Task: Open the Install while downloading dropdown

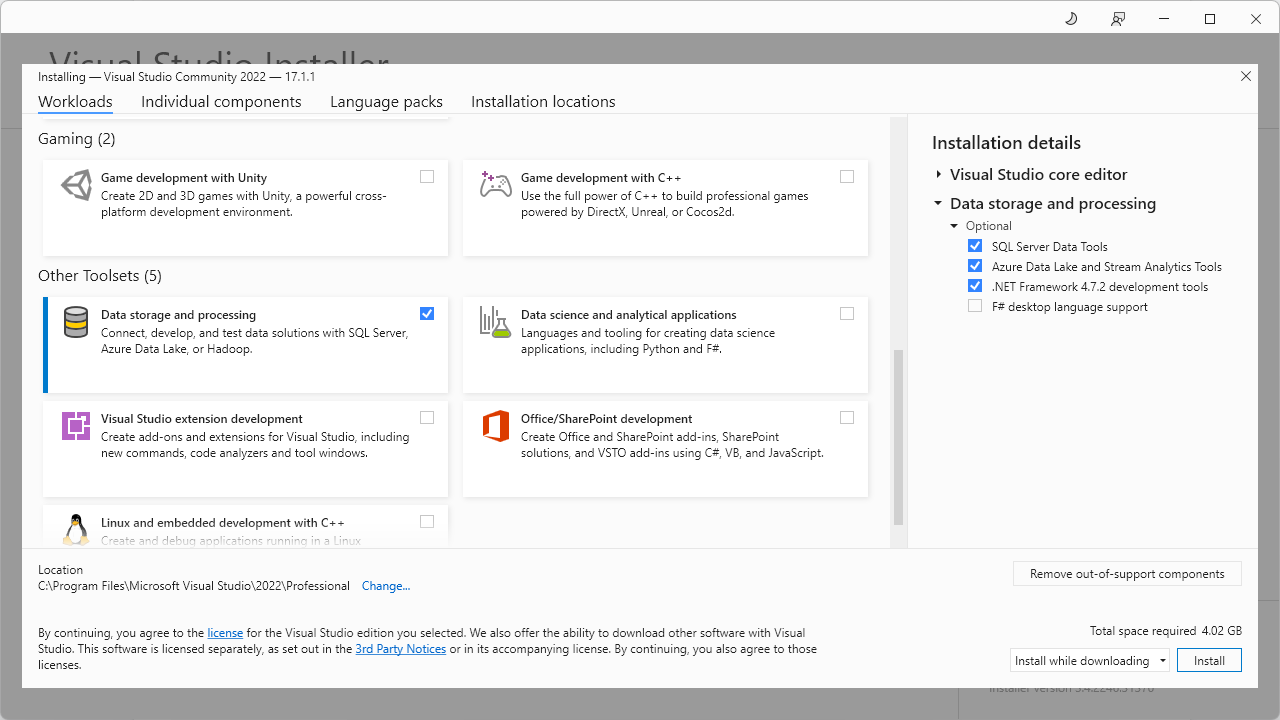Action: (x=1090, y=660)
